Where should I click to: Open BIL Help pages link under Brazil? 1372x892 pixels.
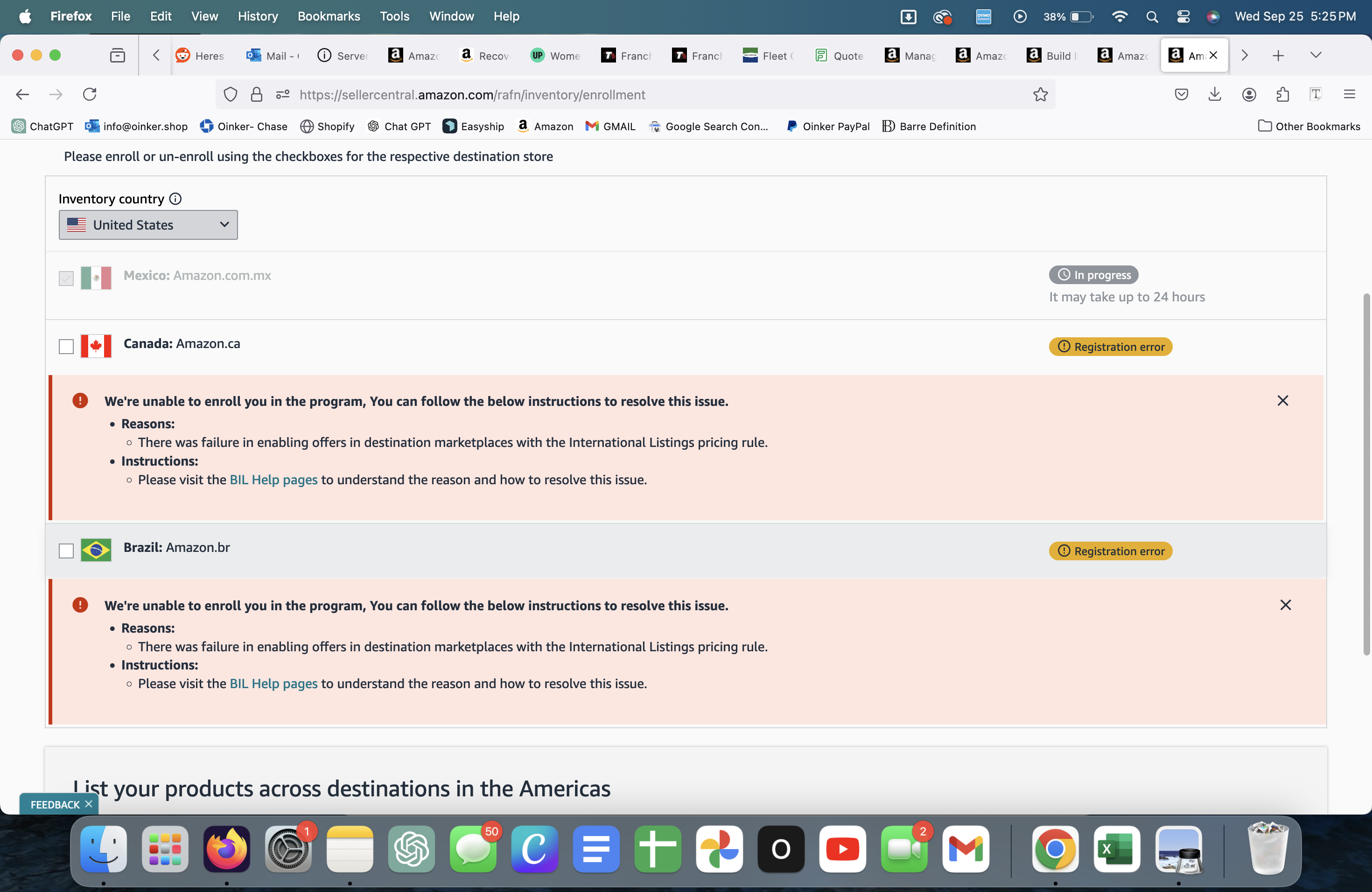tap(273, 683)
